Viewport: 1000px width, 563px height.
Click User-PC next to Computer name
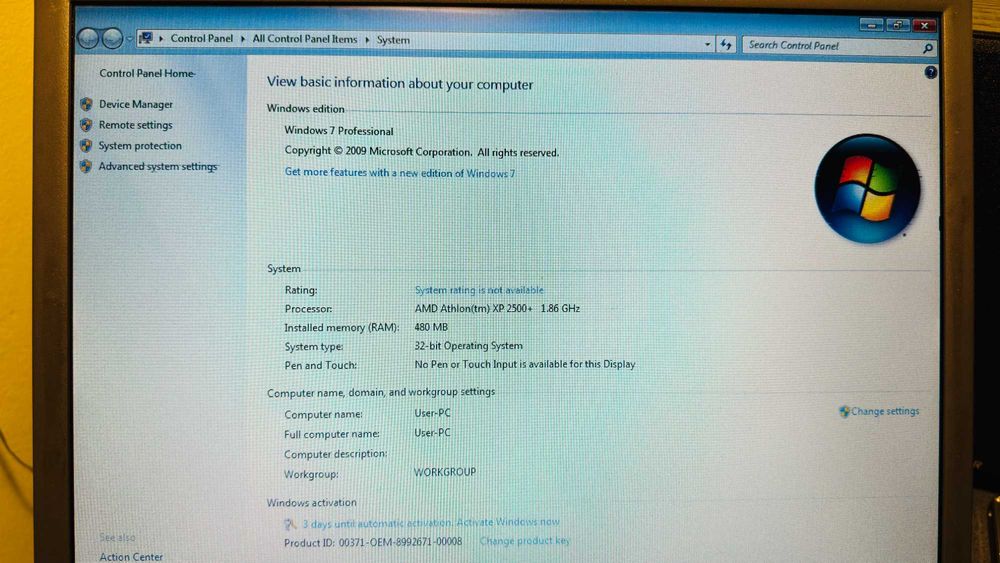(x=432, y=413)
